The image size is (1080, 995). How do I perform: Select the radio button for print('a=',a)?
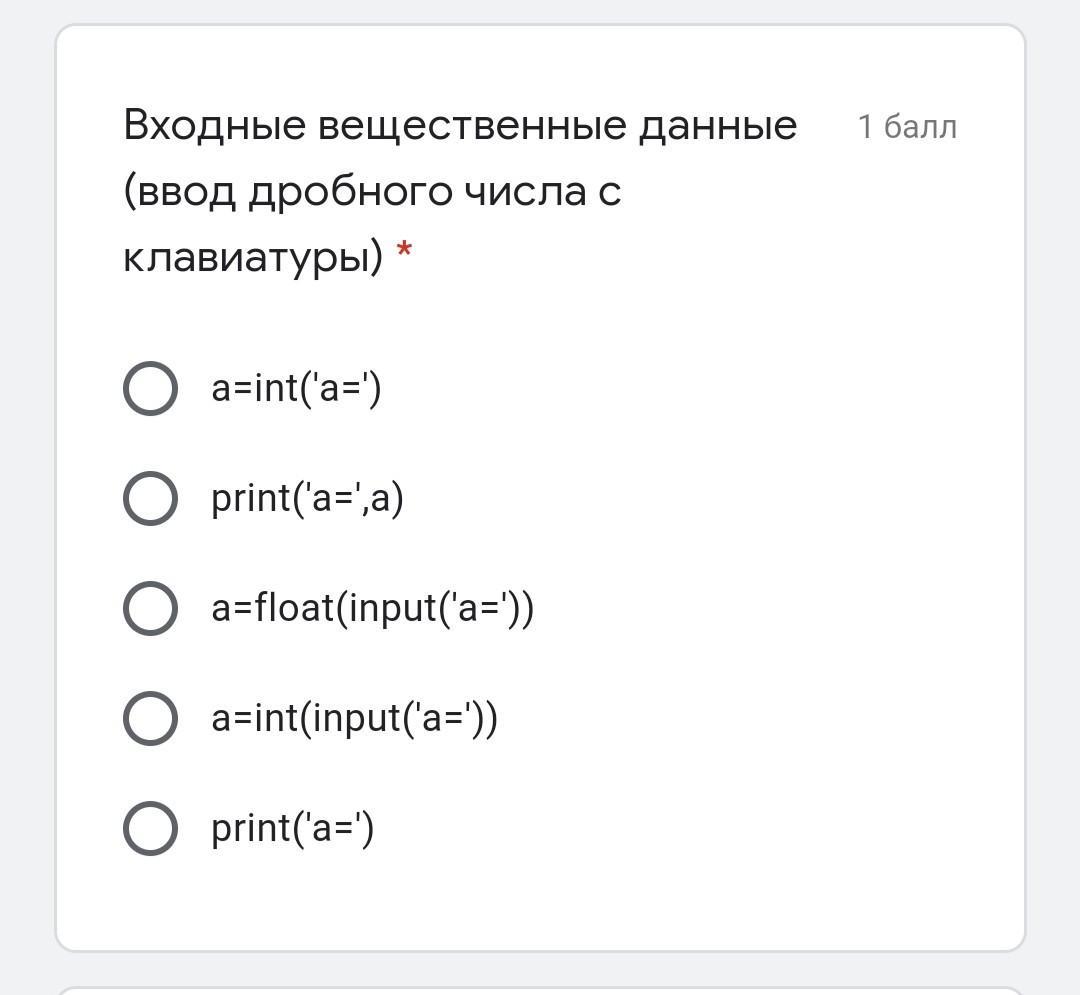150,499
